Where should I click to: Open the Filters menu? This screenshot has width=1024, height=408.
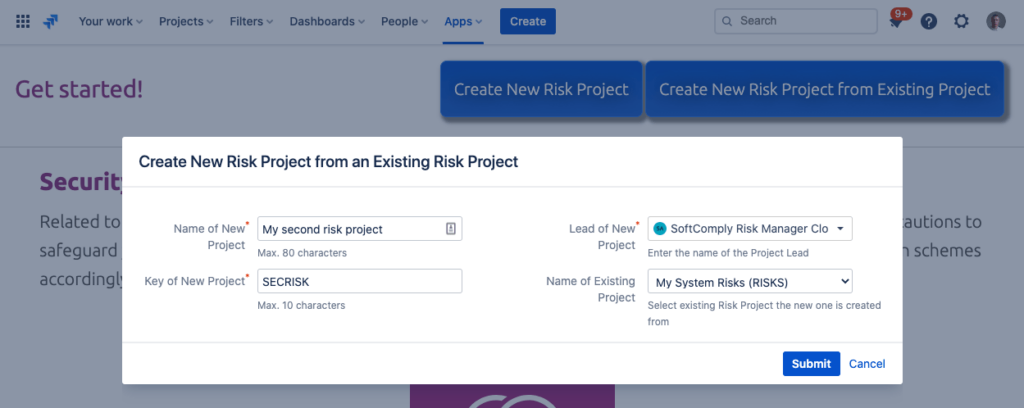pyautogui.click(x=251, y=22)
